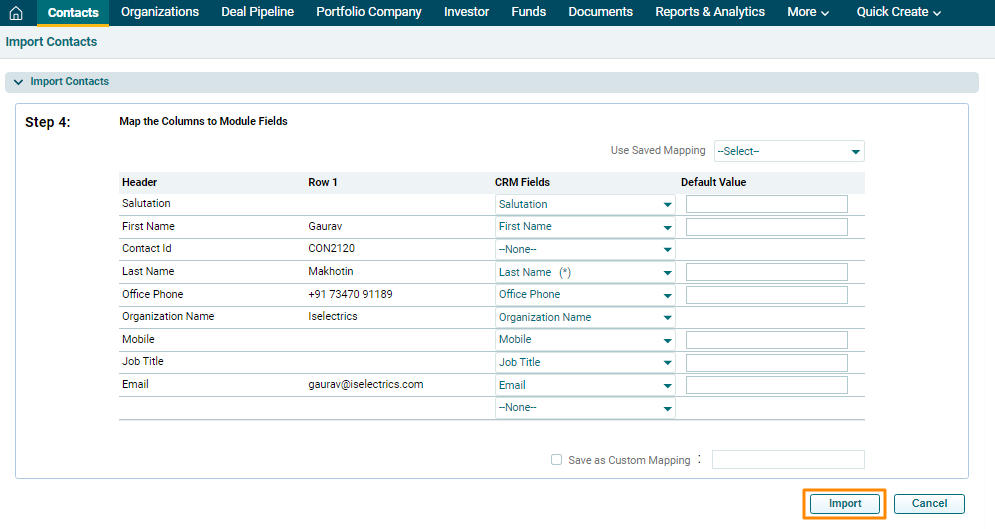Image resolution: width=995 pixels, height=529 pixels.
Task: Switch to the Deal Pipeline tab
Action: point(257,12)
